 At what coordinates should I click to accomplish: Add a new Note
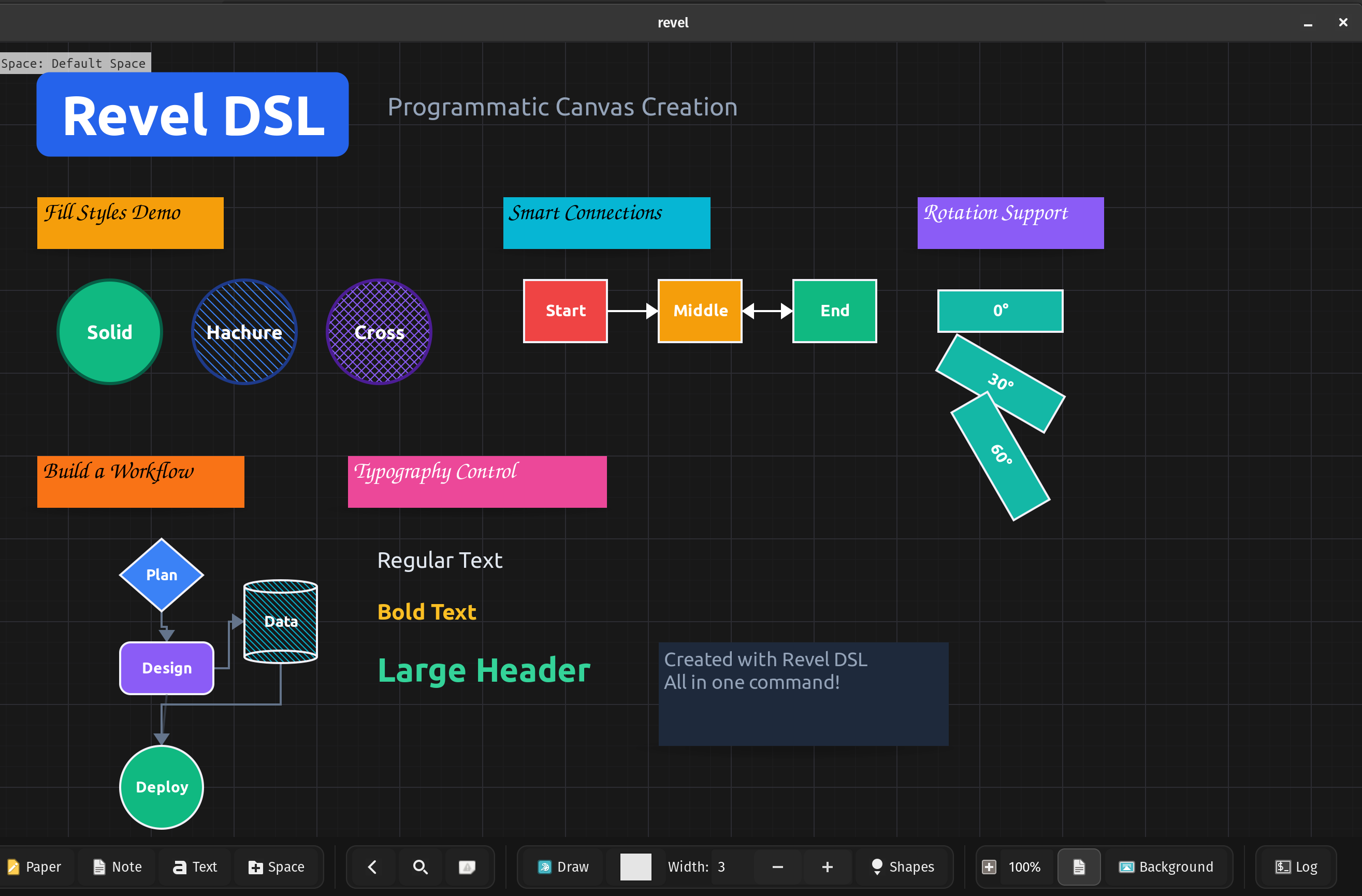(118, 867)
